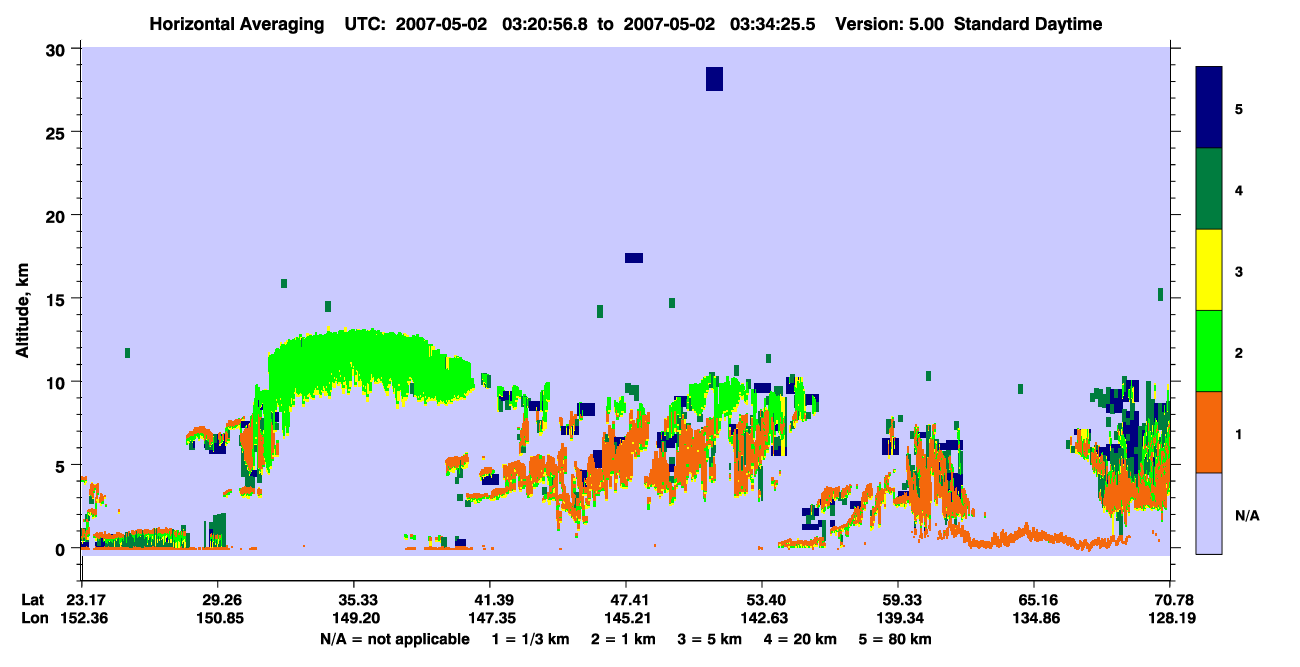Viewport: 1300px width, 667px height.
Task: Click the lavender N/A color band
Action: point(1209,513)
